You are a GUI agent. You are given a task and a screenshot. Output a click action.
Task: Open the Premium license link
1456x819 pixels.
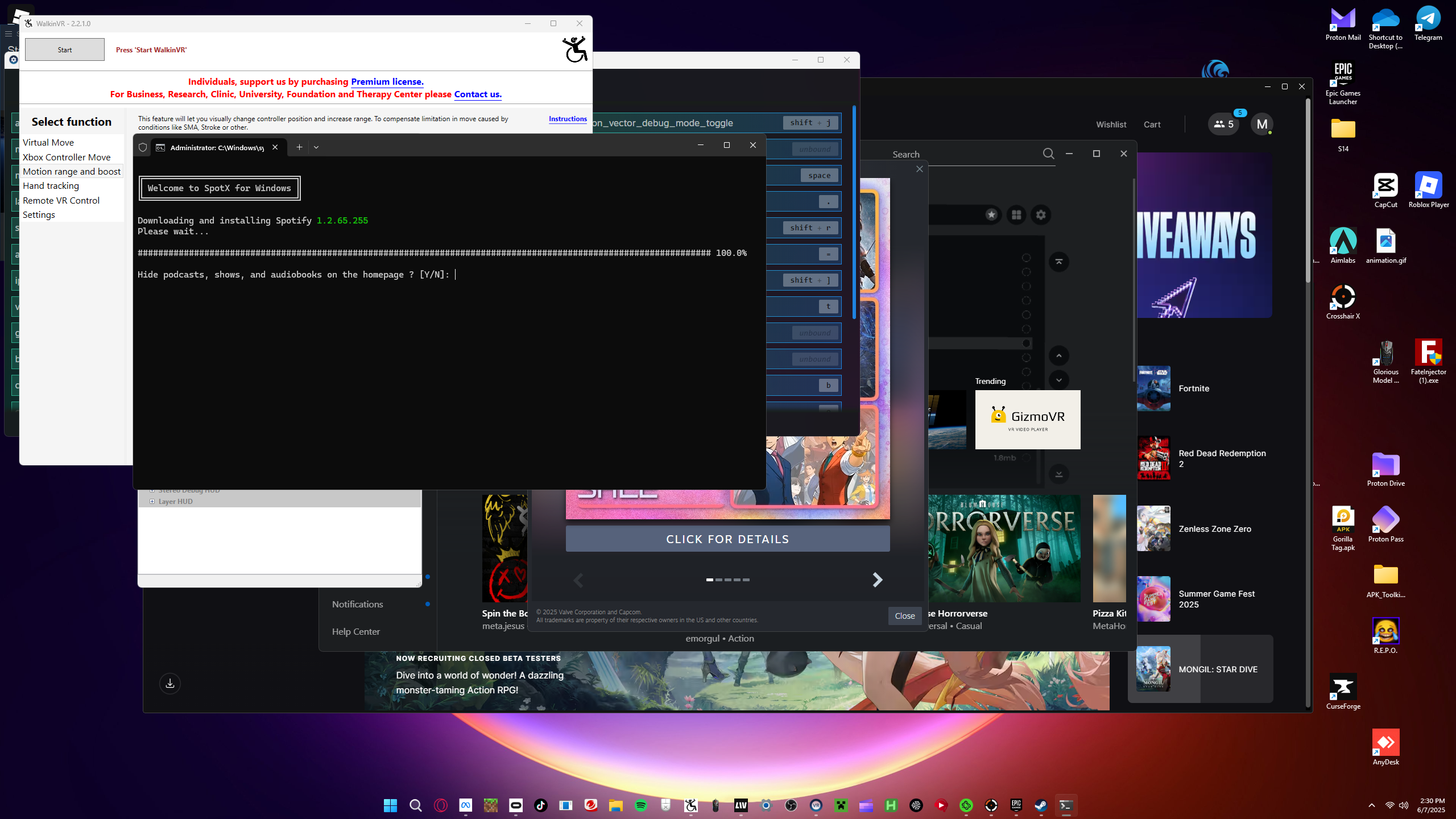[387, 82]
